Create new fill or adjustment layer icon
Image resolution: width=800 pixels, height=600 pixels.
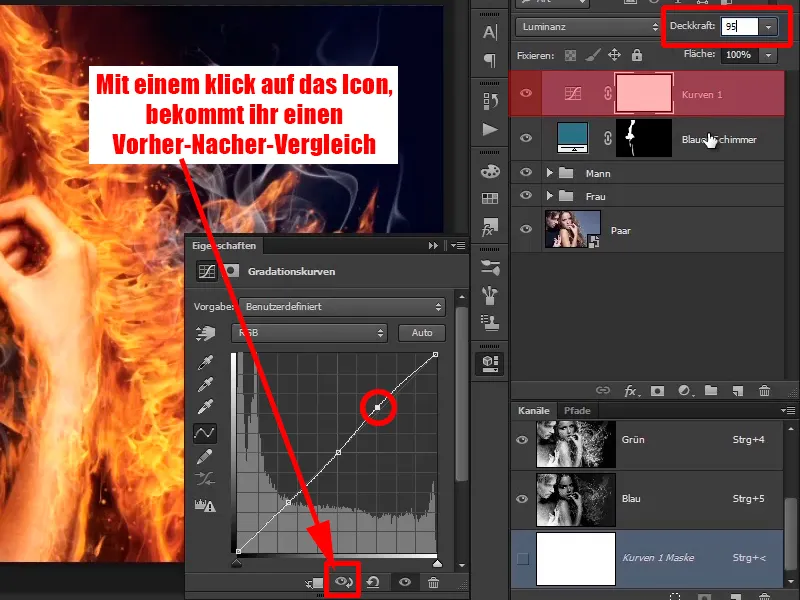tap(684, 391)
